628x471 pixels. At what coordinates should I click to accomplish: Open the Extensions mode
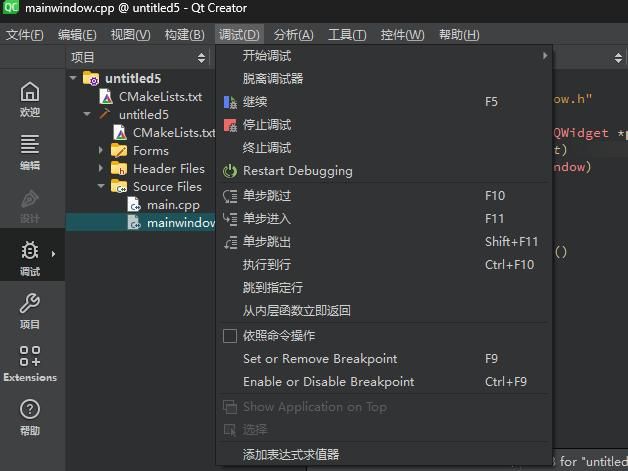pyautogui.click(x=30, y=364)
